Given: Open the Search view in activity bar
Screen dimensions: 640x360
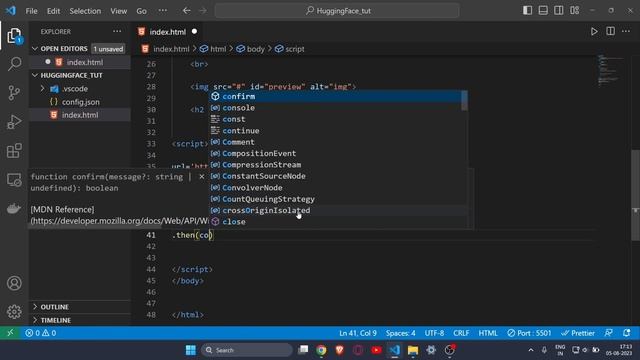Looking at the screenshot, I should [x=14, y=64].
